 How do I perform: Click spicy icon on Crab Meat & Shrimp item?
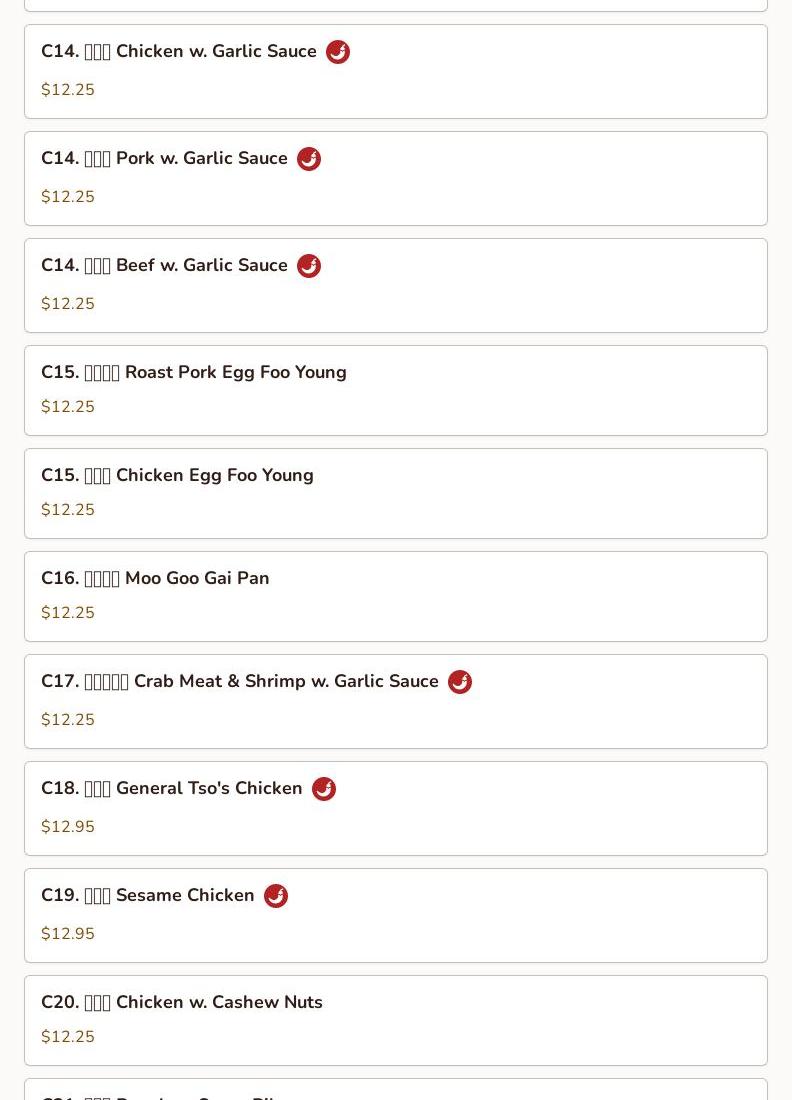[459, 682]
